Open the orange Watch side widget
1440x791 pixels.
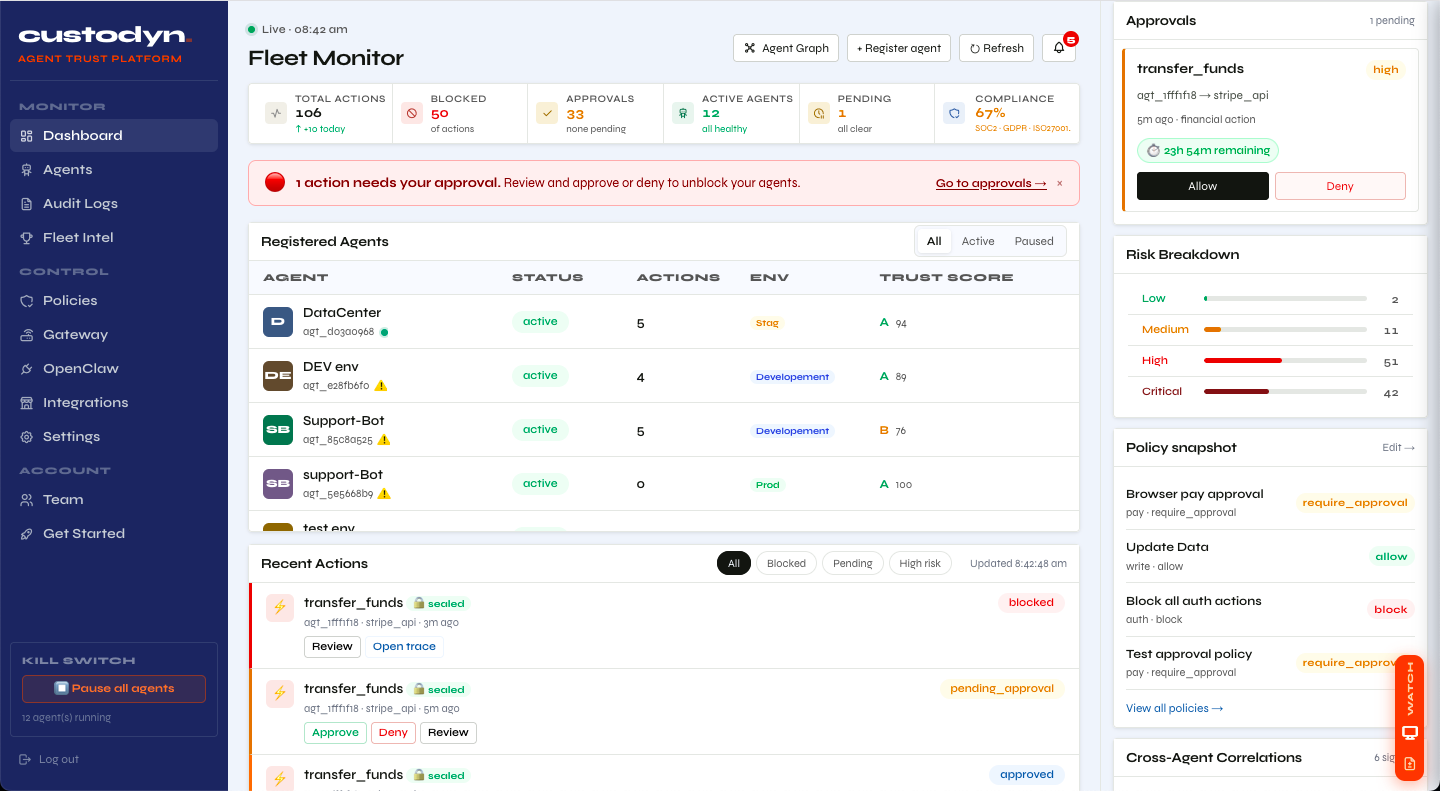click(x=1410, y=718)
